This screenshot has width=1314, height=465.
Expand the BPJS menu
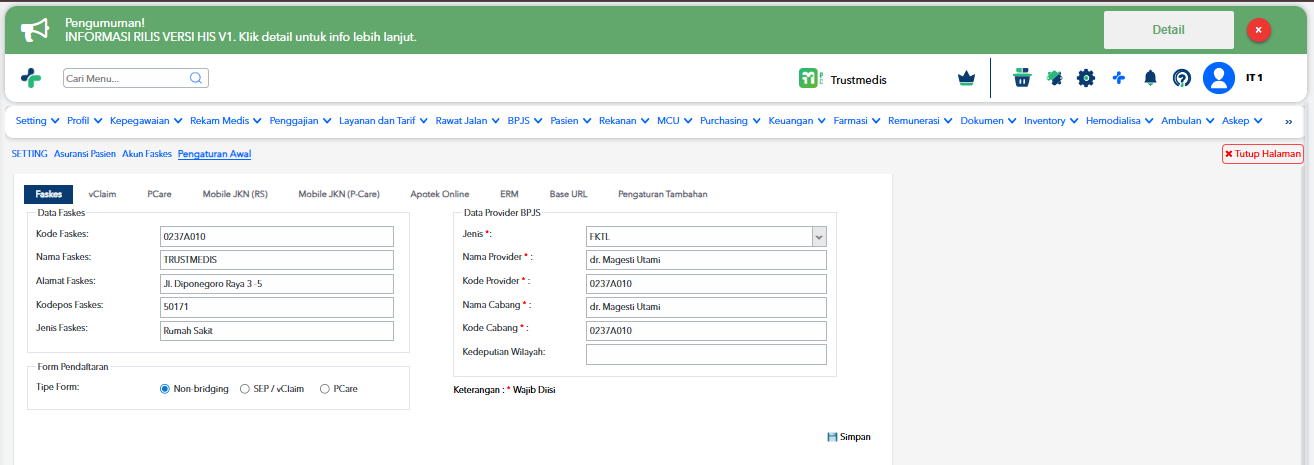525,121
